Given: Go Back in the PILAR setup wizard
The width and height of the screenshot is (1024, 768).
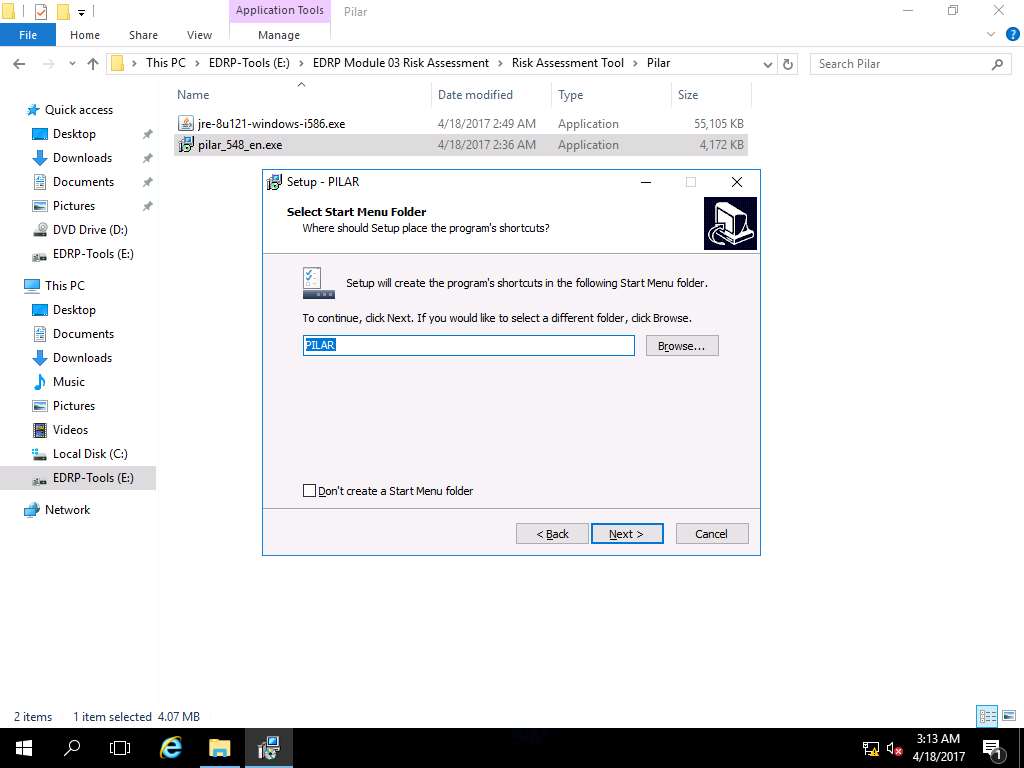Looking at the screenshot, I should pos(552,534).
